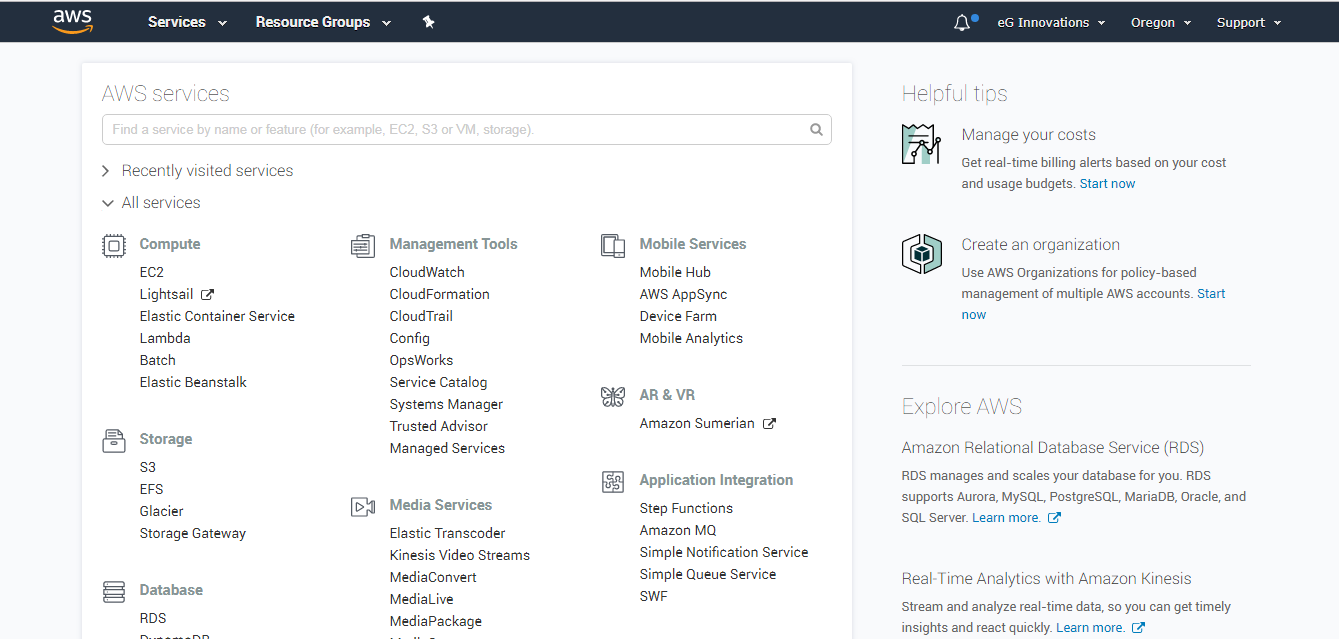Open Amazon MQ
This screenshot has width=1339, height=639.
[678, 530]
